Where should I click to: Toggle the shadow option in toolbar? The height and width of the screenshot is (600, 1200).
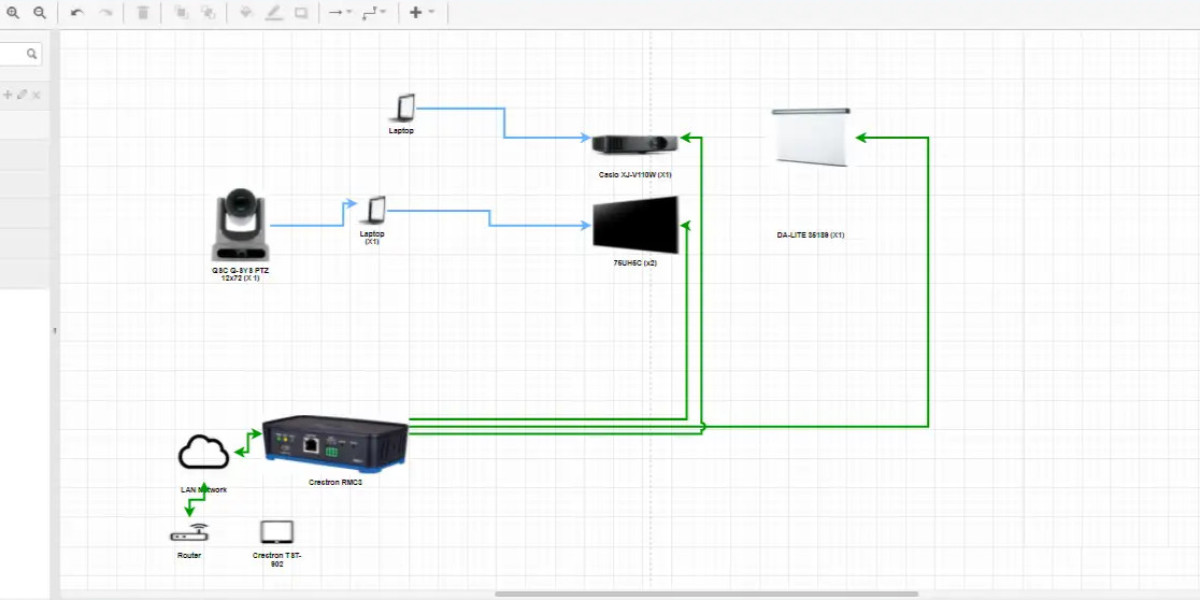(x=301, y=13)
